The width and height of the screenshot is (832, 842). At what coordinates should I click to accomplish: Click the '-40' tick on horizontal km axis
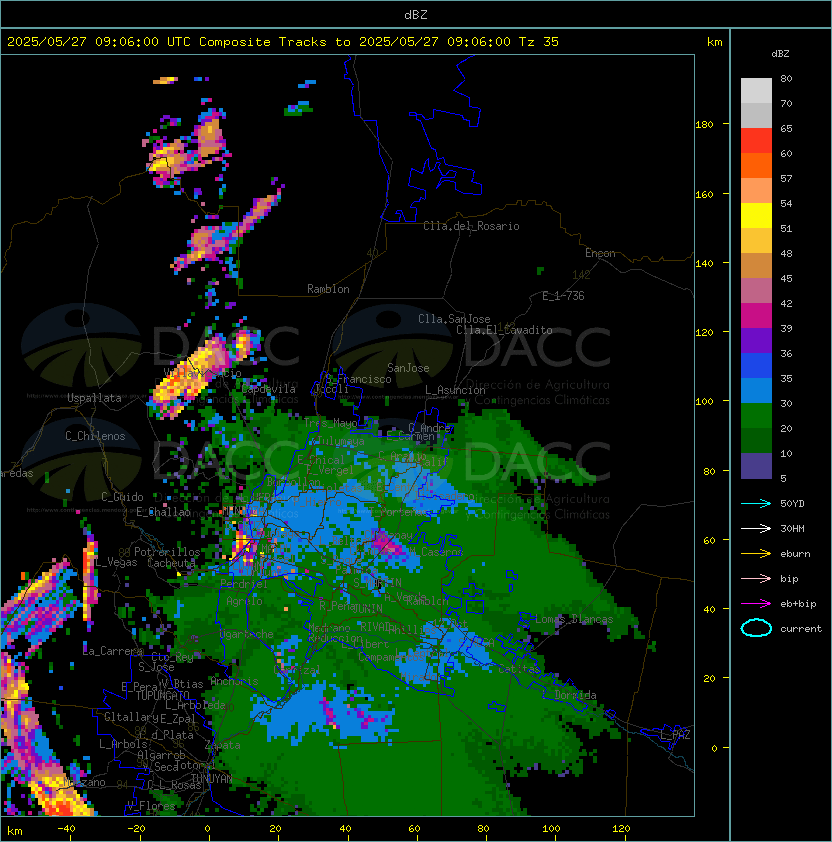pyautogui.click(x=67, y=829)
